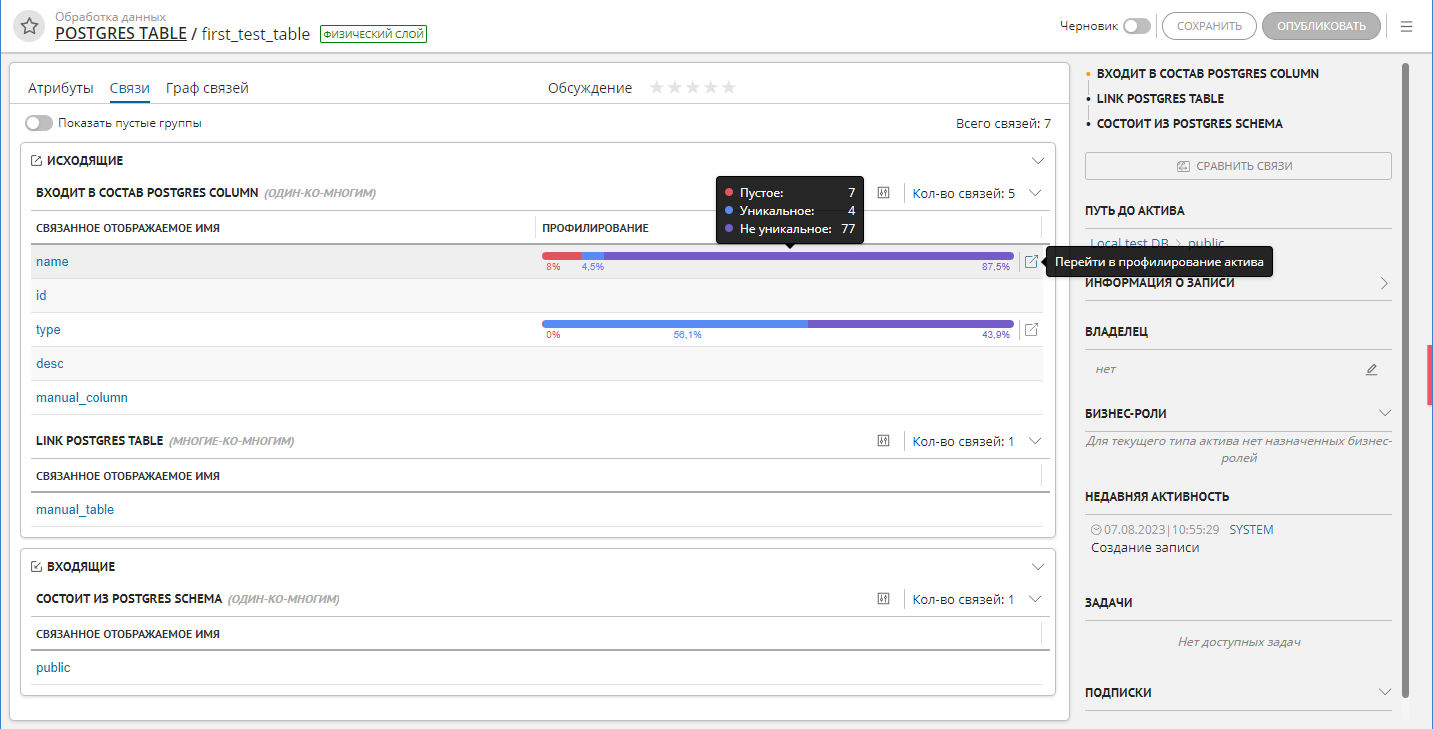This screenshot has height=729, width=1433.
Task: Toggle the Черновик draft switch
Action: pyautogui.click(x=1136, y=26)
